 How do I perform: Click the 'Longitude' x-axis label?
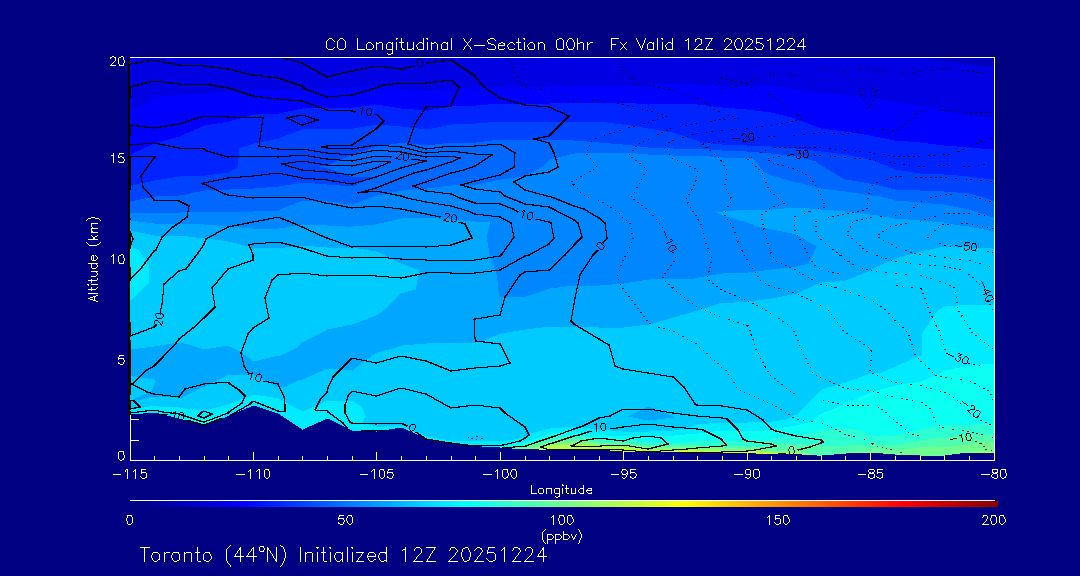pos(561,489)
